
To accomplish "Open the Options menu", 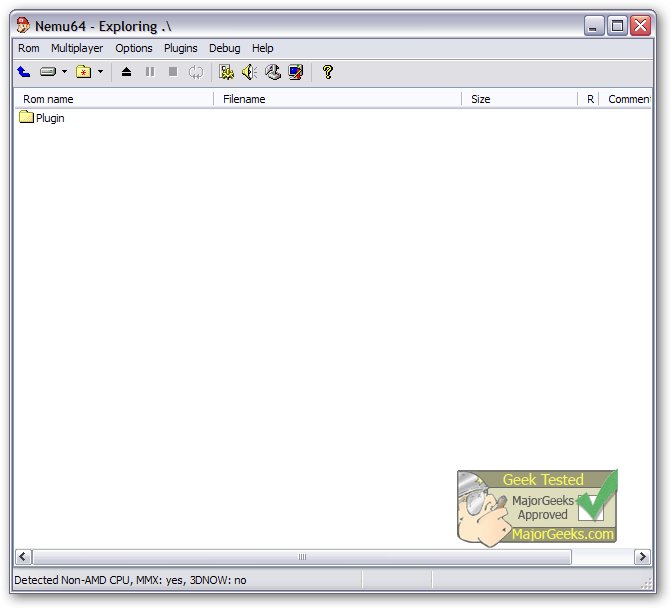I will pos(134,48).
